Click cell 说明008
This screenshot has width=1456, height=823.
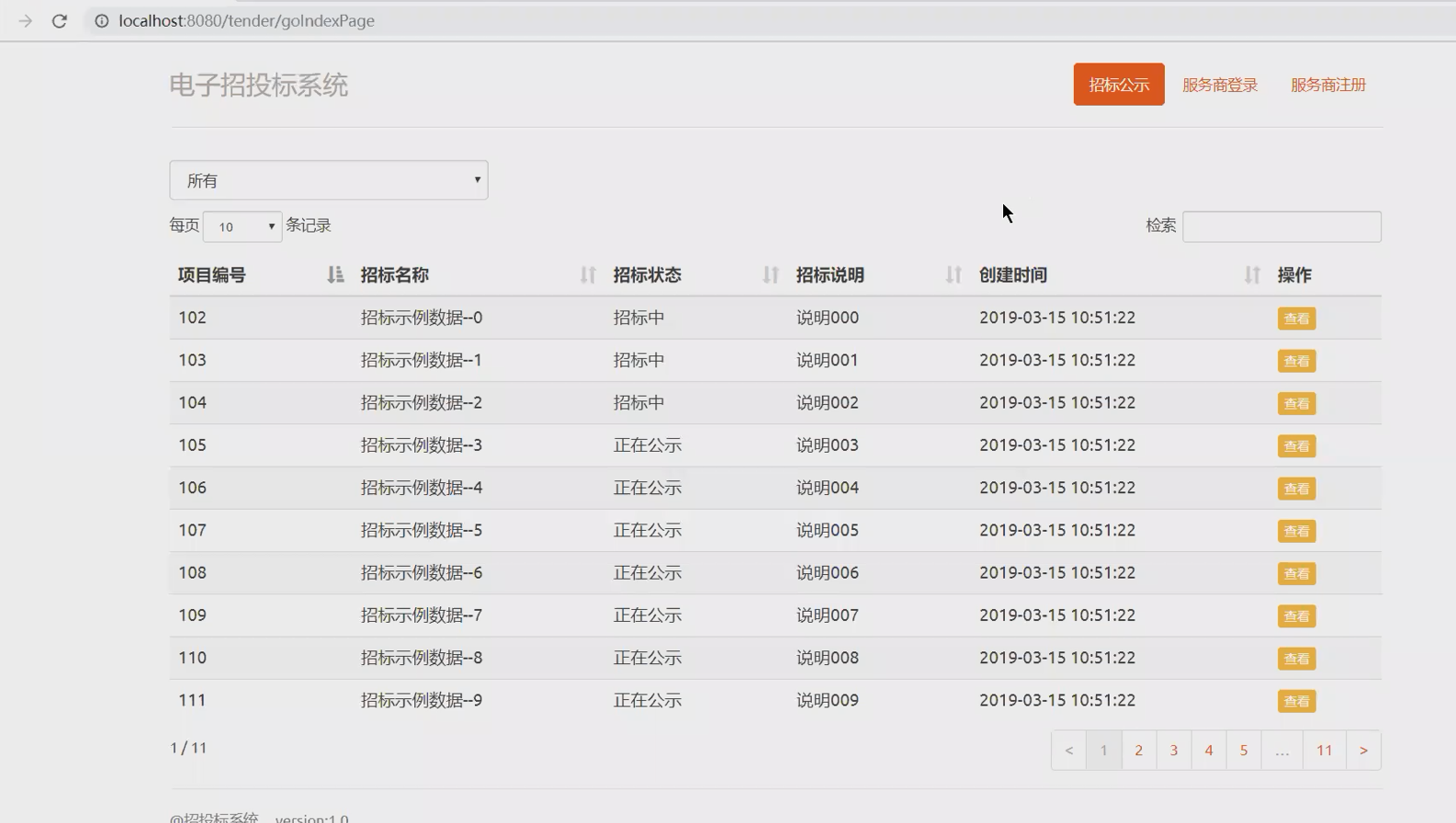pyautogui.click(x=828, y=658)
